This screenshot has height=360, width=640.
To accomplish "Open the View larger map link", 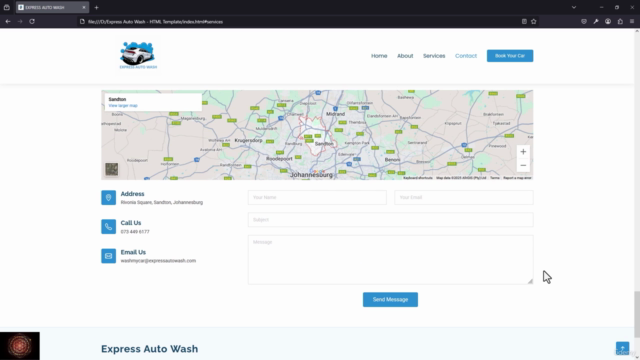I will pos(123,106).
